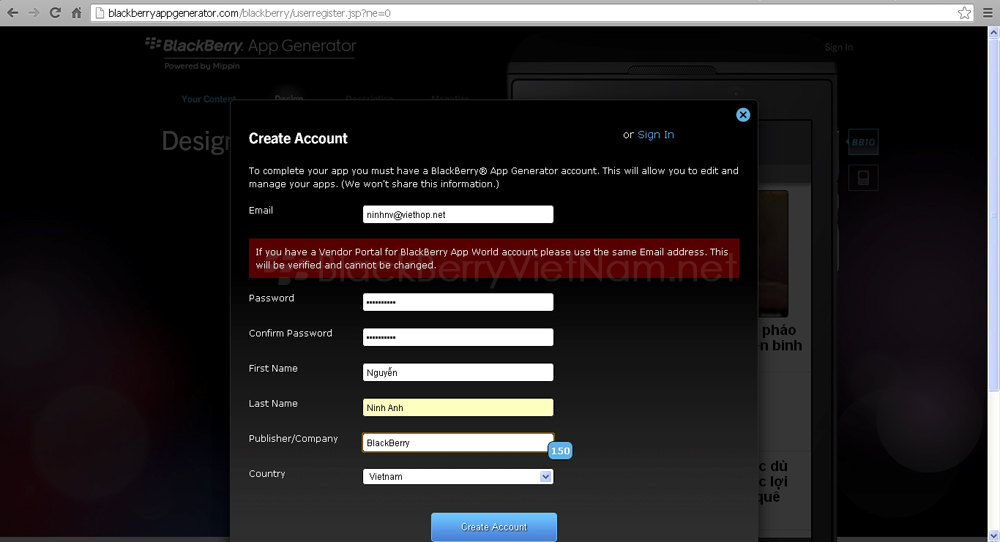Viewport: 1000px width, 542px height.
Task: Click the Create Account button
Action: click(494, 527)
